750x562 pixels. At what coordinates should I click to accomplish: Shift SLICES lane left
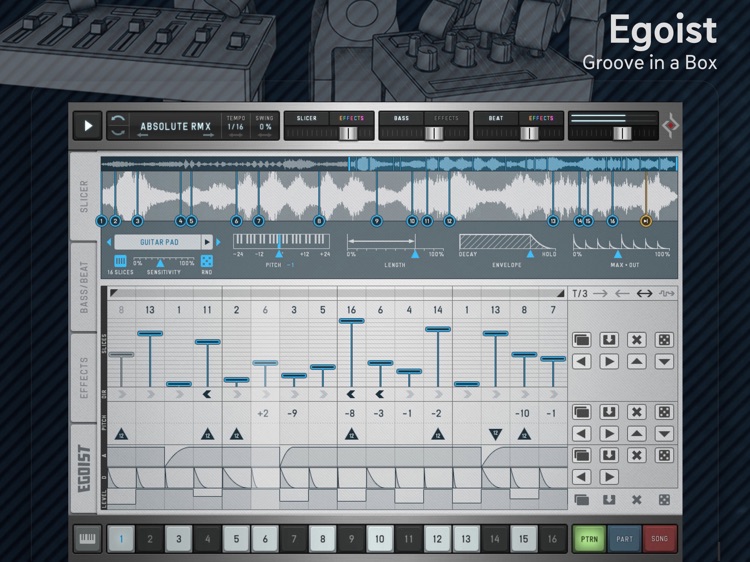pyautogui.click(x=581, y=362)
